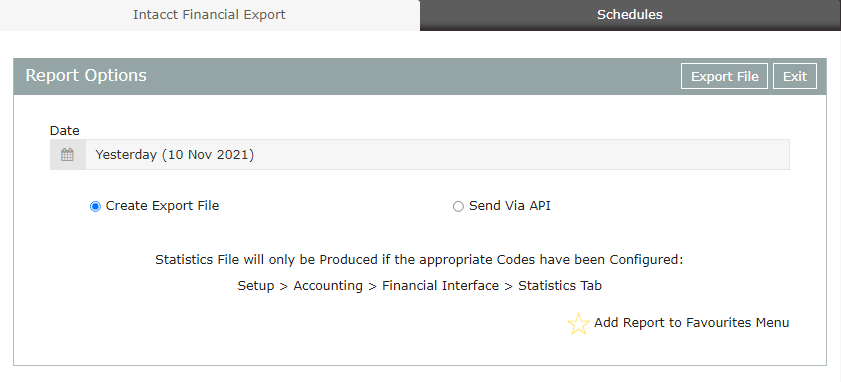Click the 'Statistics Tab' text in path
The width and height of the screenshot is (841, 382).
point(560,285)
